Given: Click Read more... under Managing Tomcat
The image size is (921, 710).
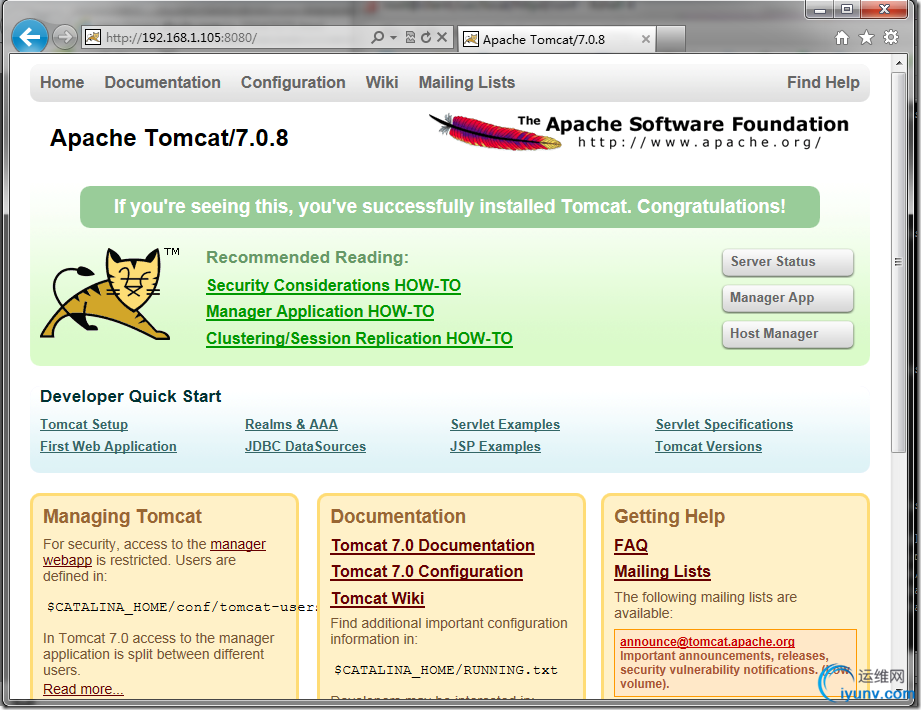Looking at the screenshot, I should pos(83,689).
